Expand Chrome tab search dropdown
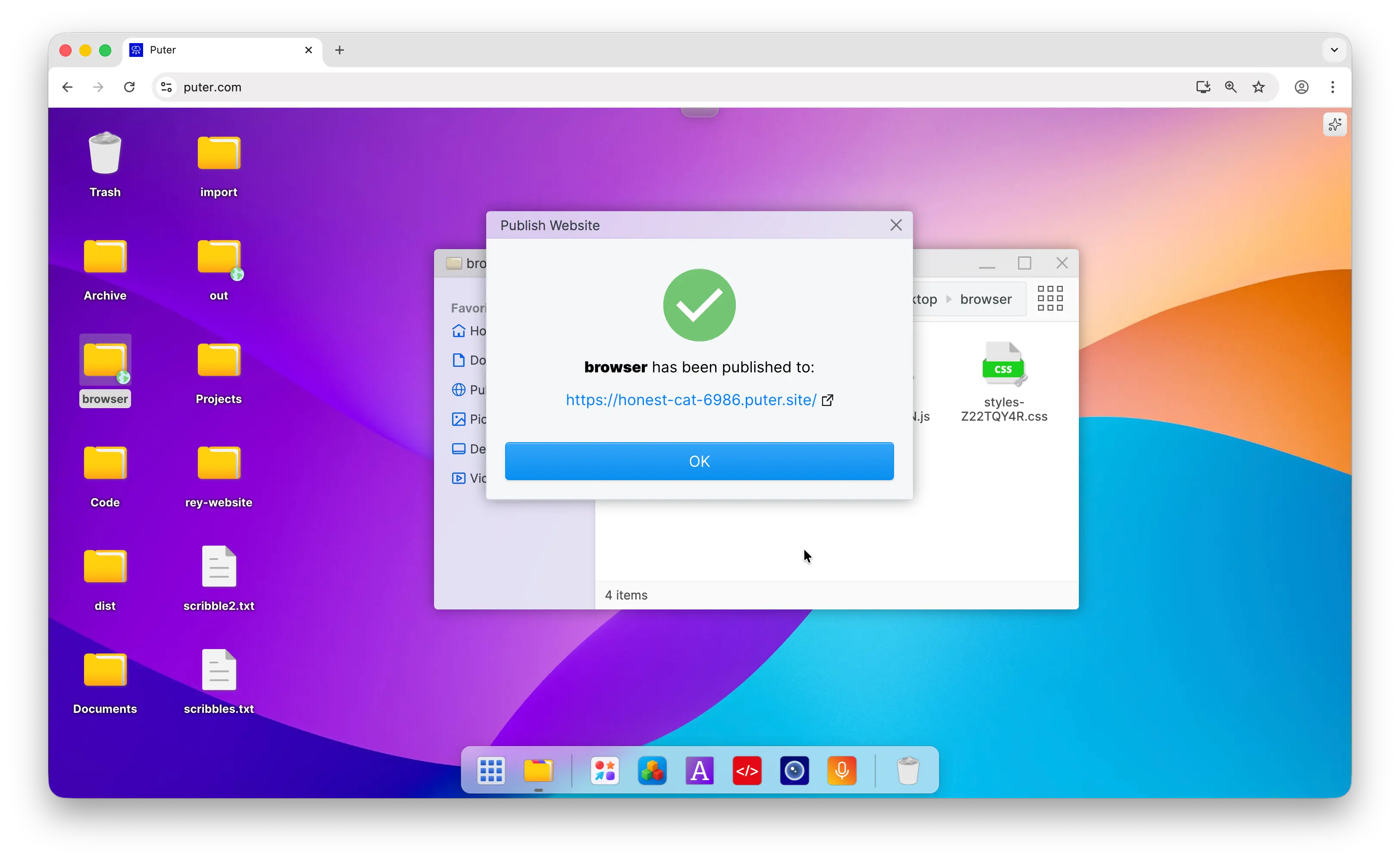This screenshot has width=1400, height=862. (x=1334, y=50)
